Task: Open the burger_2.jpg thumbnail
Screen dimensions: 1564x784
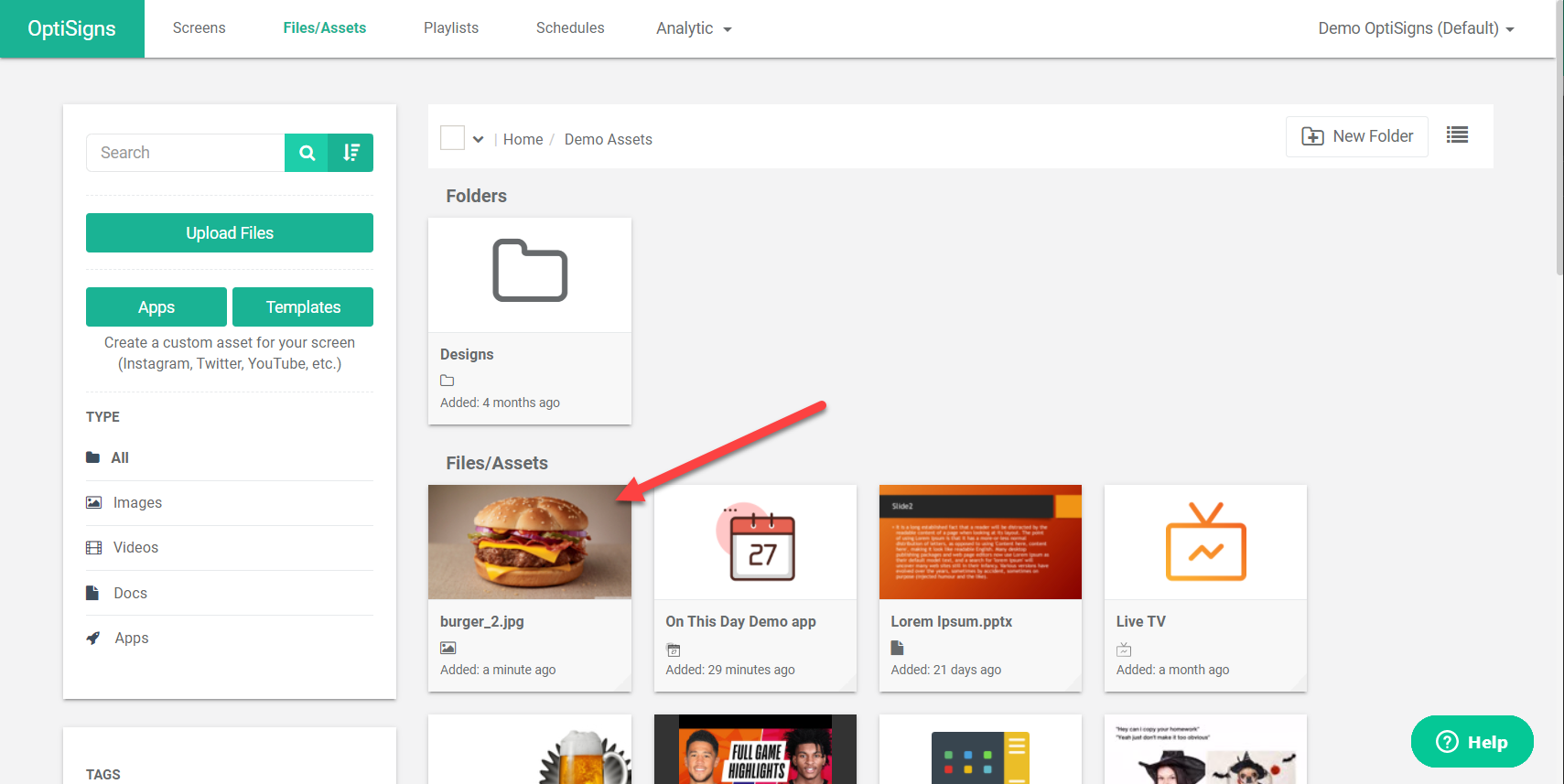Action: click(530, 542)
